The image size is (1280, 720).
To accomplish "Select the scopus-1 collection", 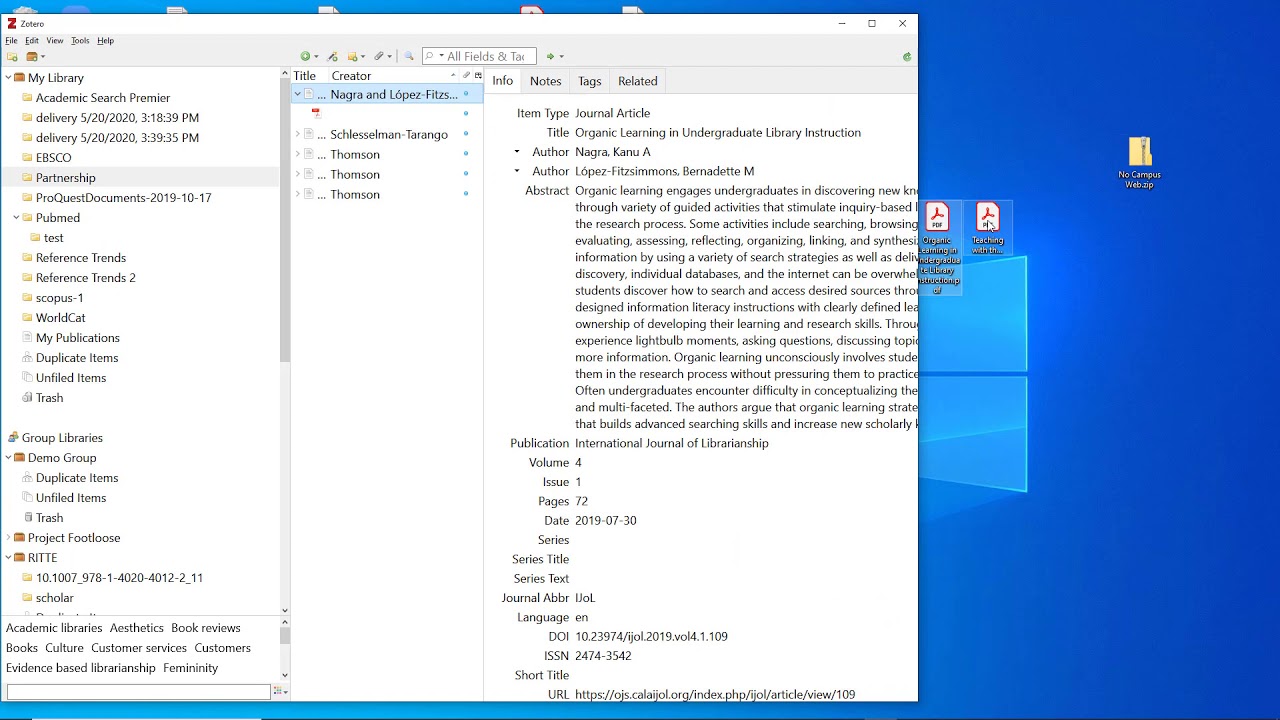I will [60, 298].
